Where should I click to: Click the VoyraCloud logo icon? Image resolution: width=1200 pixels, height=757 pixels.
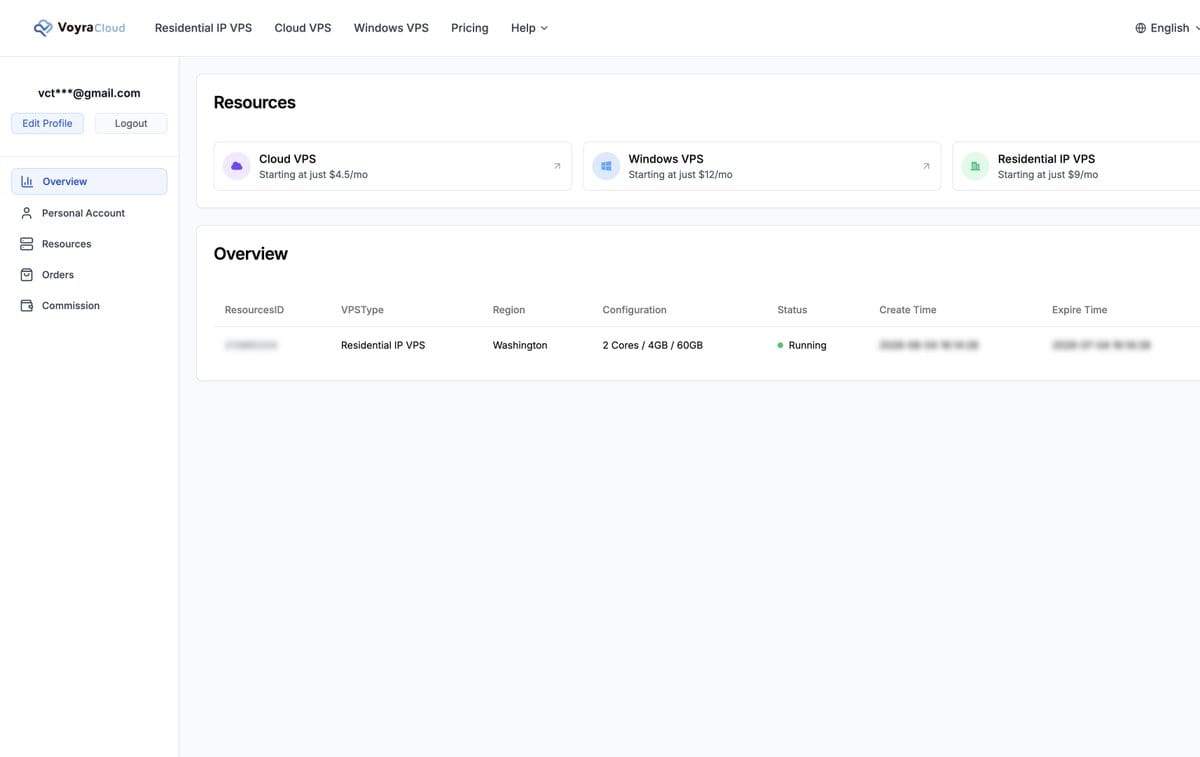point(43,28)
